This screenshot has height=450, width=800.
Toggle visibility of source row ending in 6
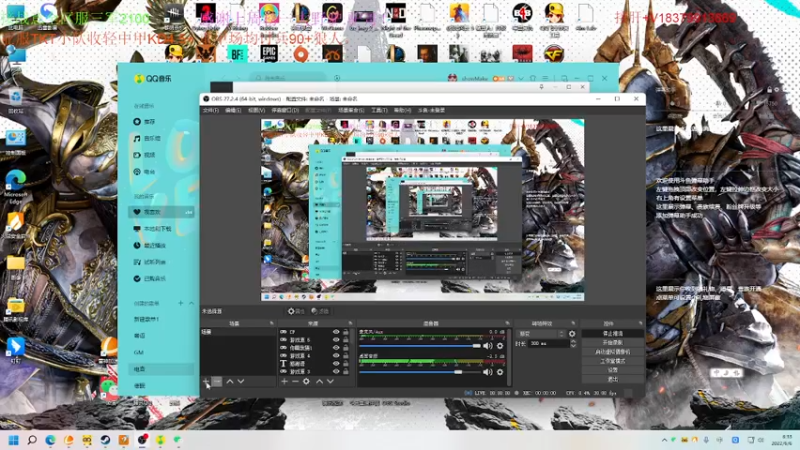click(x=336, y=340)
